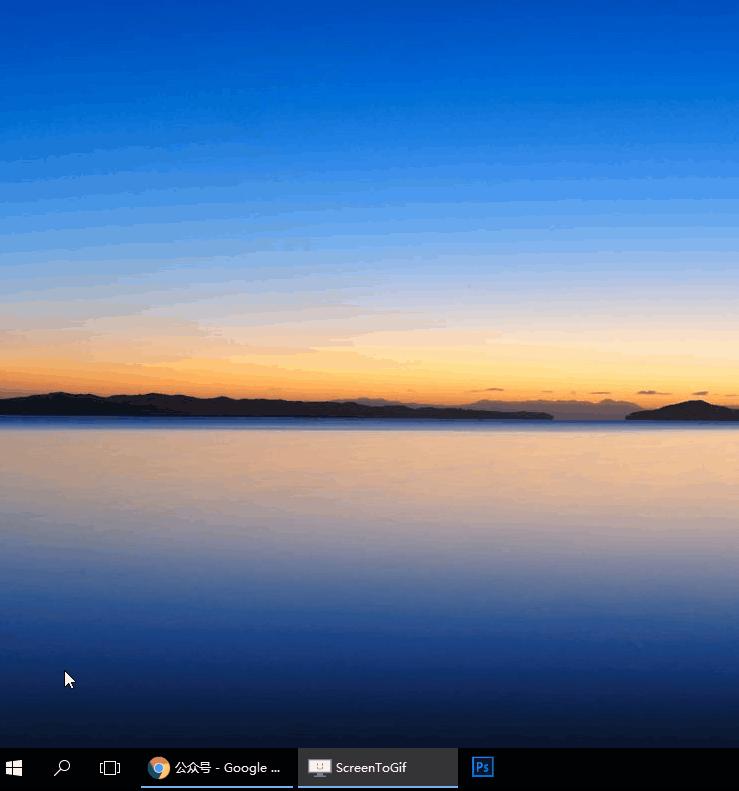Click the underline beneath the ScreenToGif button

[378, 786]
